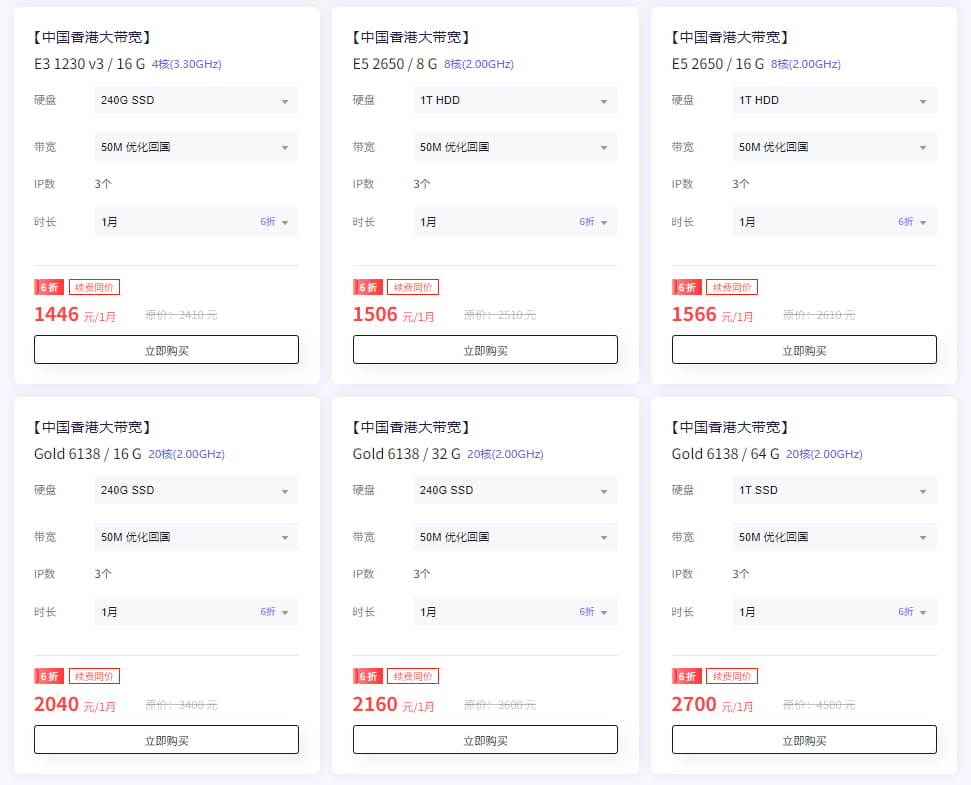Expand the 带宽 dropdown on the E5 2650 / 8 G card

tap(515, 147)
